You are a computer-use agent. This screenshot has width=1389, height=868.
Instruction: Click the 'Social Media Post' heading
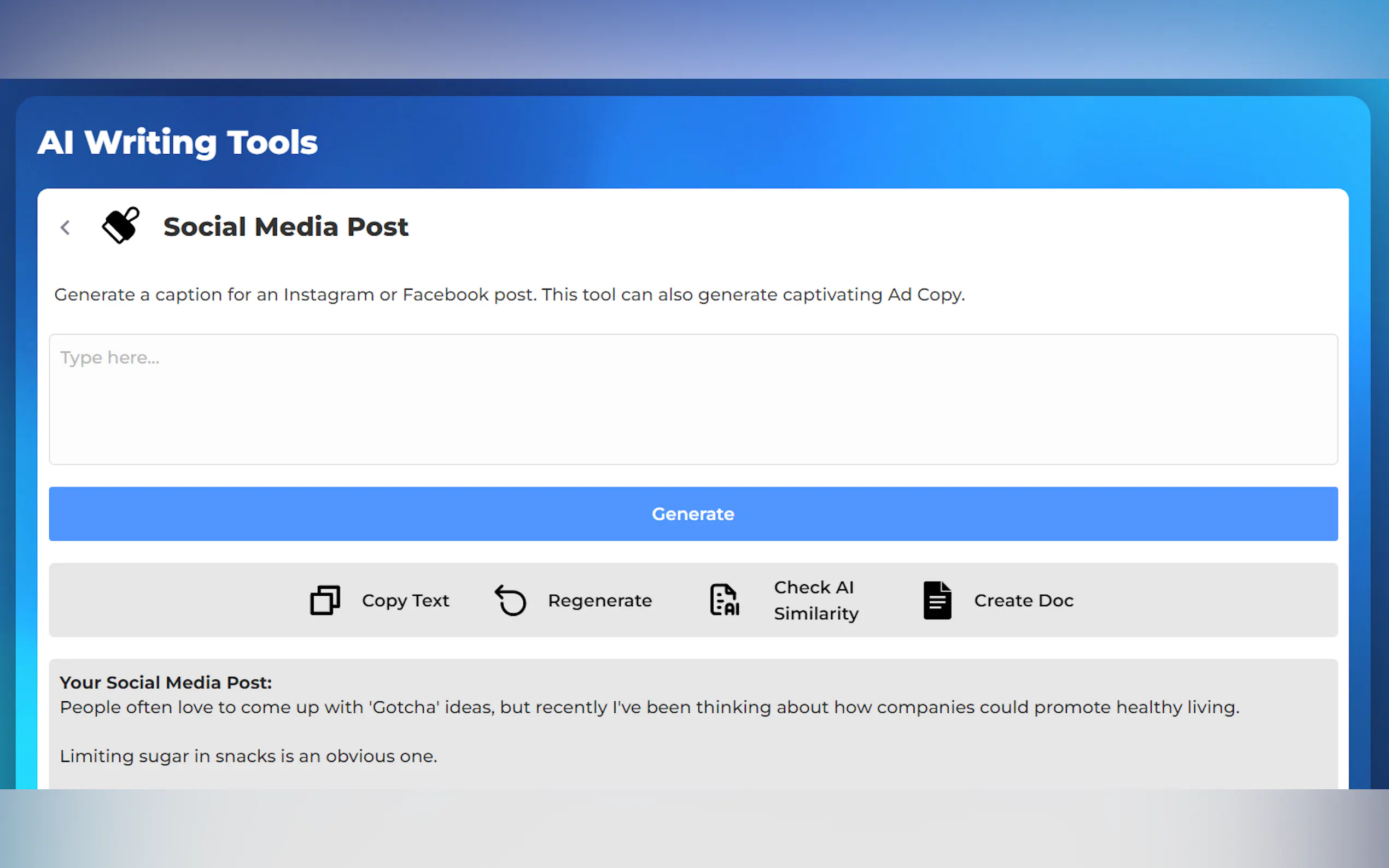[x=285, y=227]
